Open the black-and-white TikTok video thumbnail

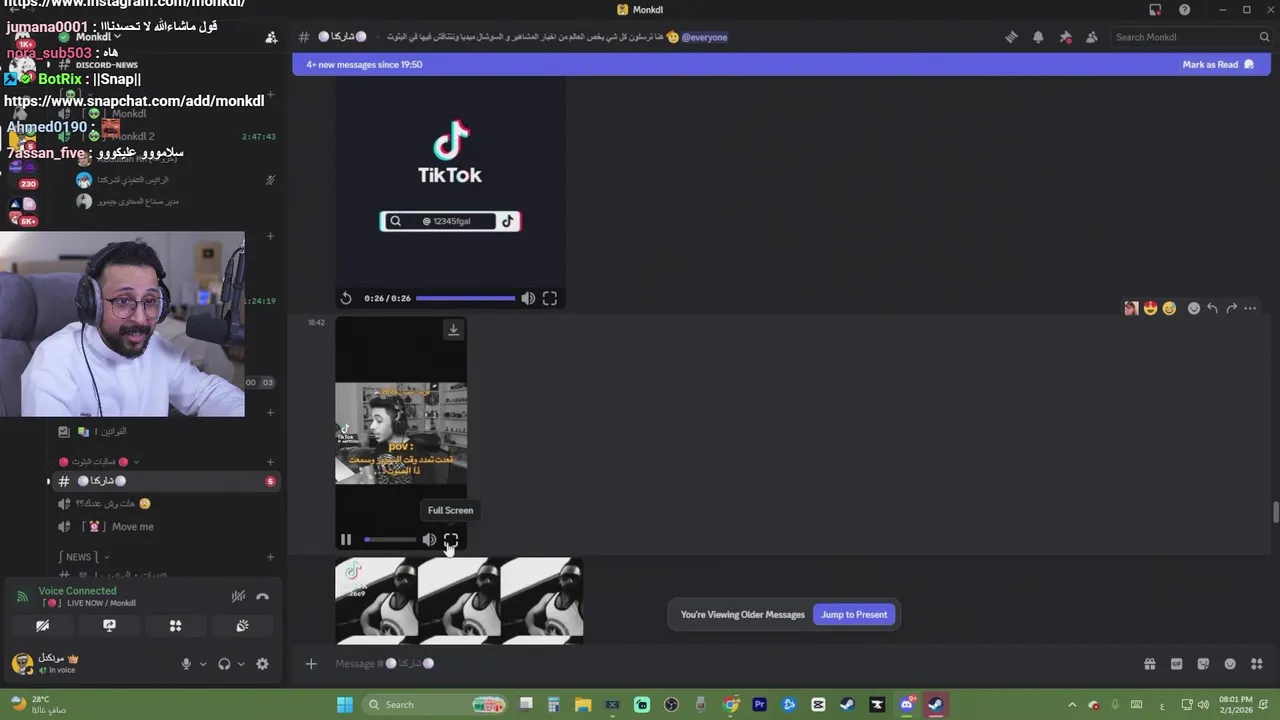[459, 601]
